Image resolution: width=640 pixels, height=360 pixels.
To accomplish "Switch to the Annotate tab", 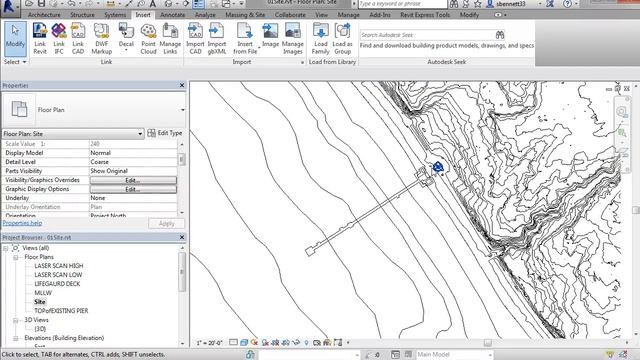I will coord(173,15).
